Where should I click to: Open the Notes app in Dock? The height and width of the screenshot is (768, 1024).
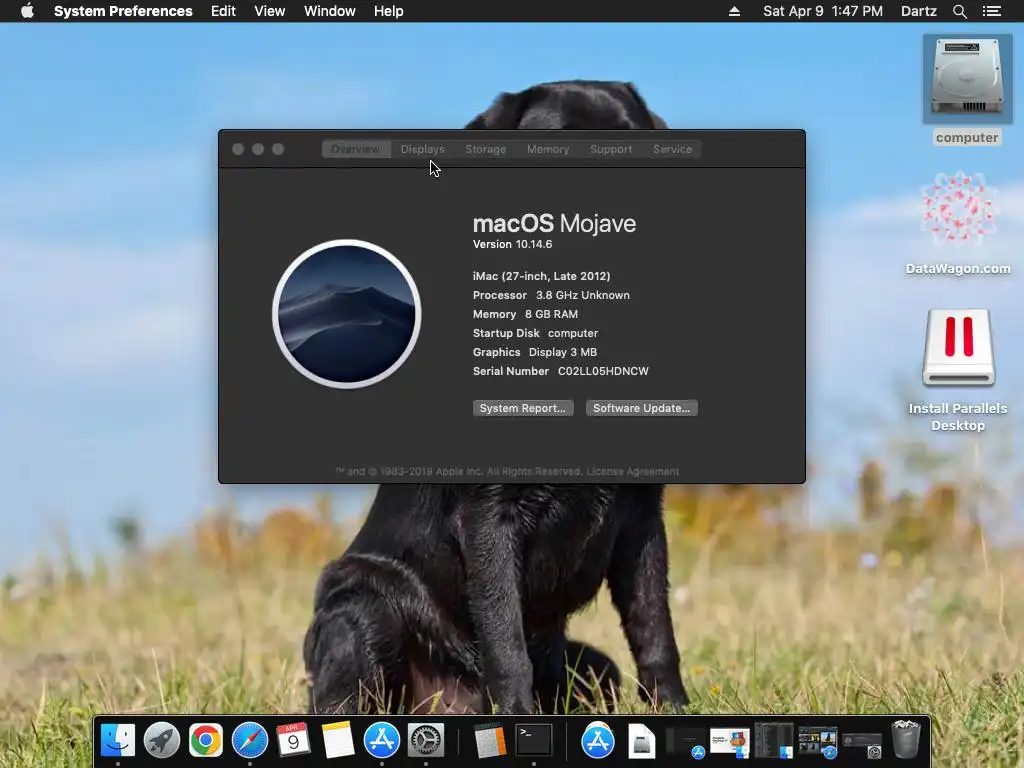pyautogui.click(x=338, y=740)
